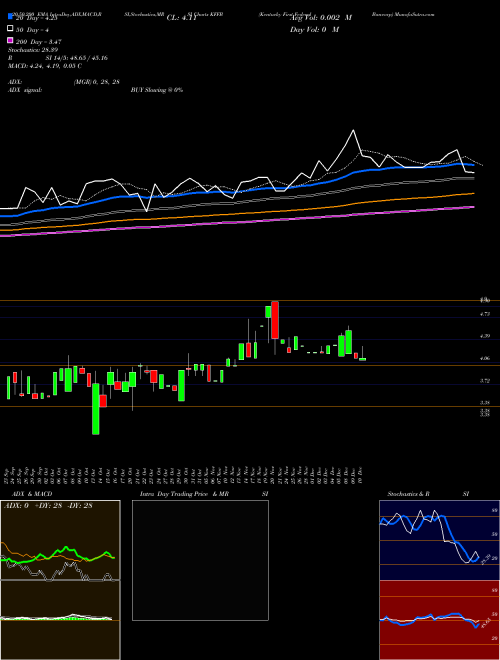Click the 'Intra Day Trading Price & MR' title
Screen dimensions: 500x660
[184, 494]
